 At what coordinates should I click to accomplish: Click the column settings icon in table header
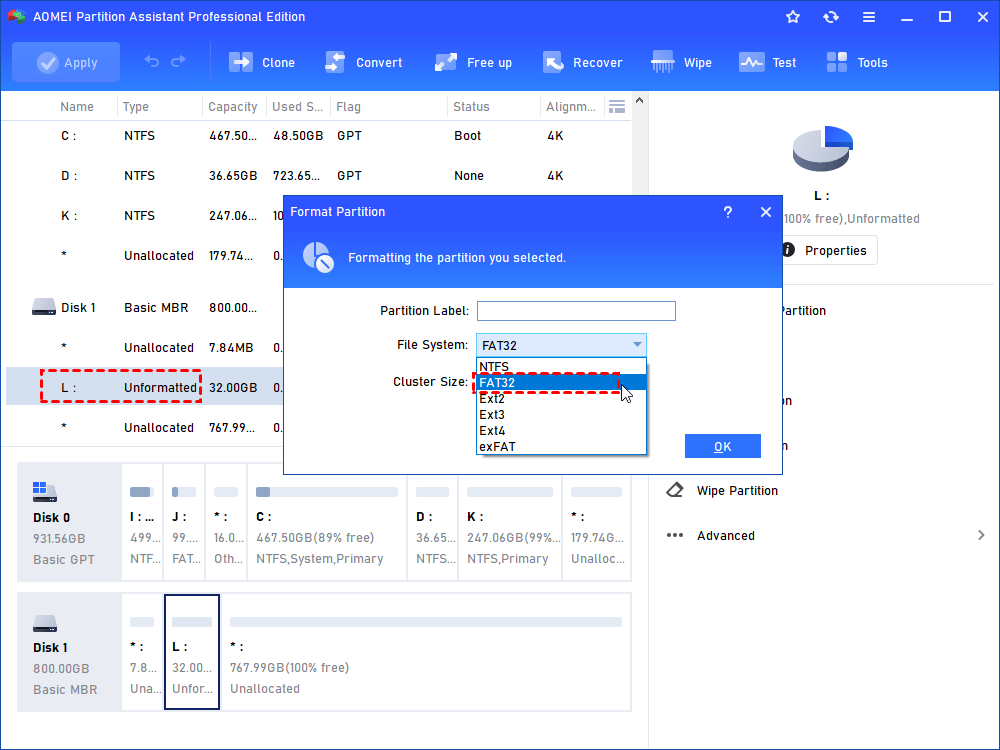[x=617, y=107]
